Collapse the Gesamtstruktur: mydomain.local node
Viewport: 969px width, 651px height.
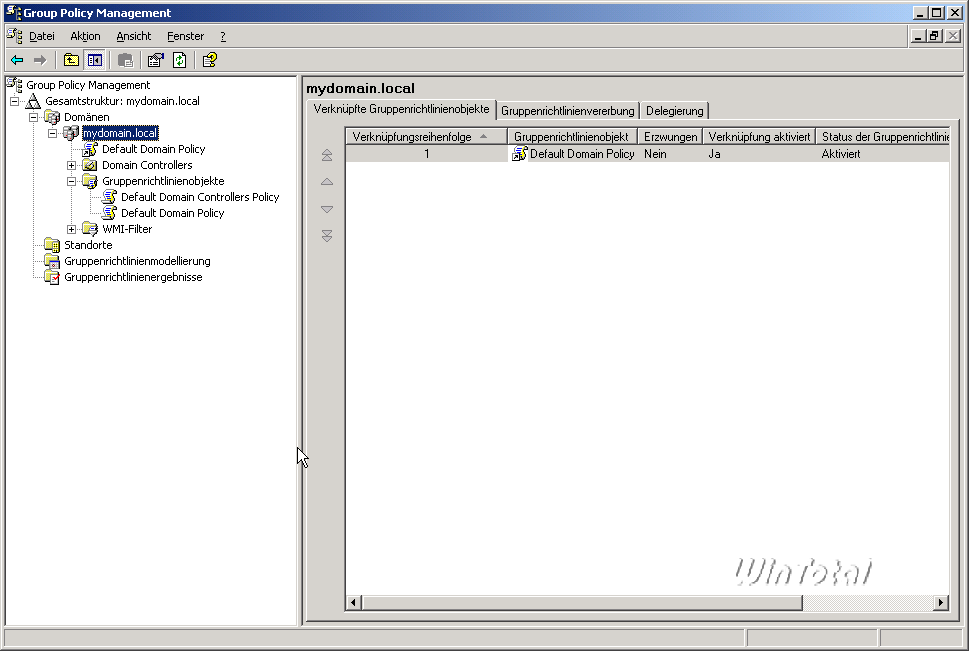14,101
